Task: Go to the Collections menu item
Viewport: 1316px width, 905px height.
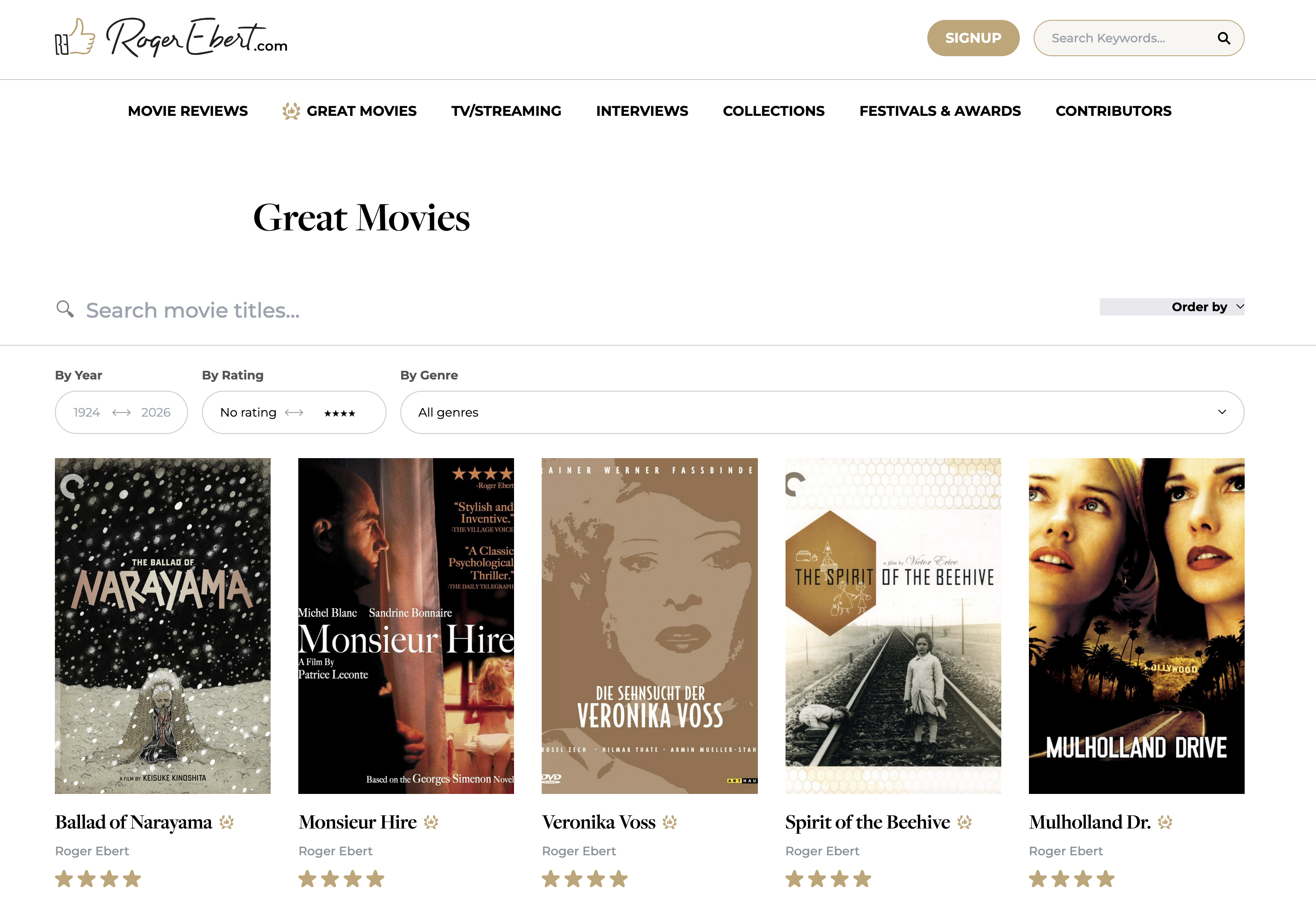Action: pyautogui.click(x=773, y=111)
